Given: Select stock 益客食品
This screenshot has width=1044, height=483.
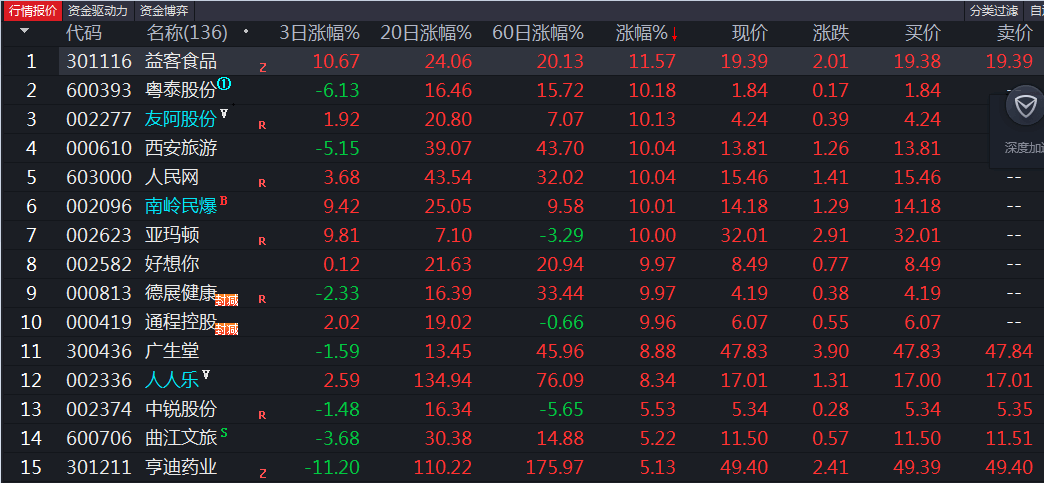Looking at the screenshot, I should tap(181, 61).
